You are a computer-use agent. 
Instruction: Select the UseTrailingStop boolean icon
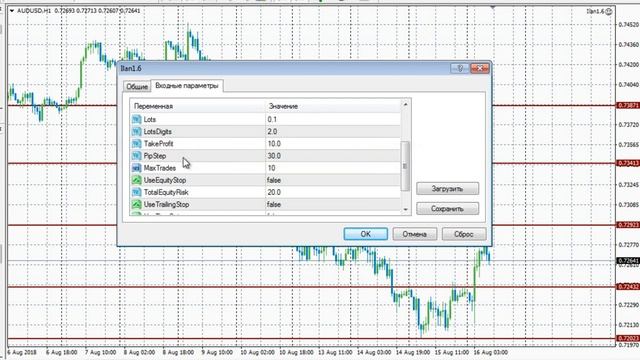[x=136, y=204]
